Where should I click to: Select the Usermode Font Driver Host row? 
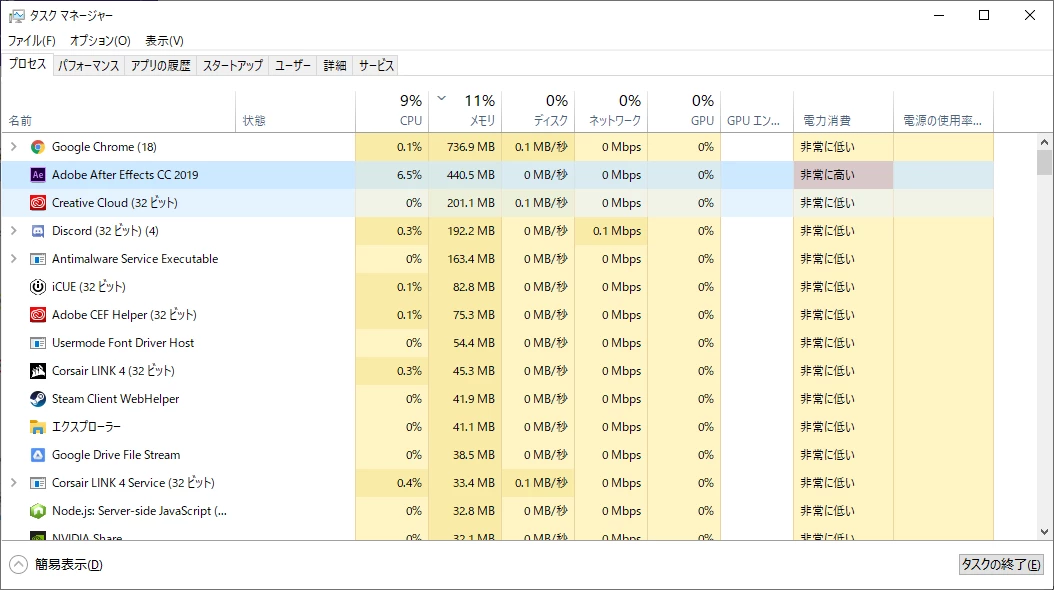497,343
